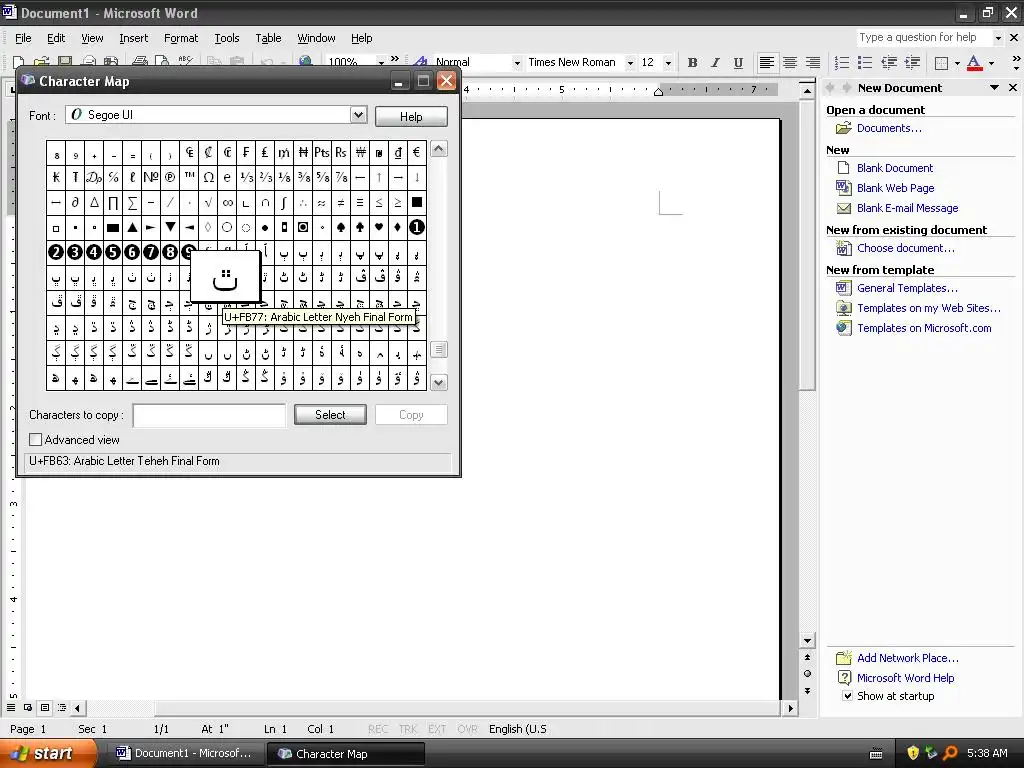Click the Choose document link
This screenshot has height=768, width=1024.
905,248
